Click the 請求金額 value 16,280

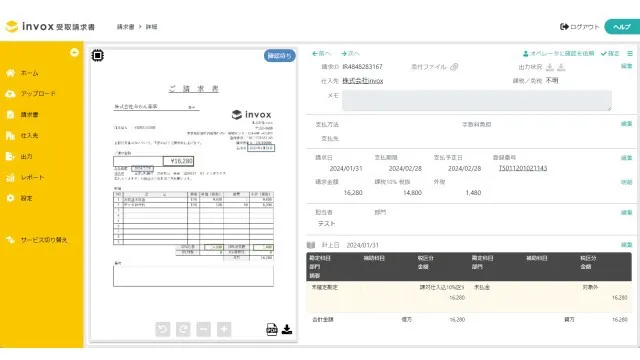point(353,193)
